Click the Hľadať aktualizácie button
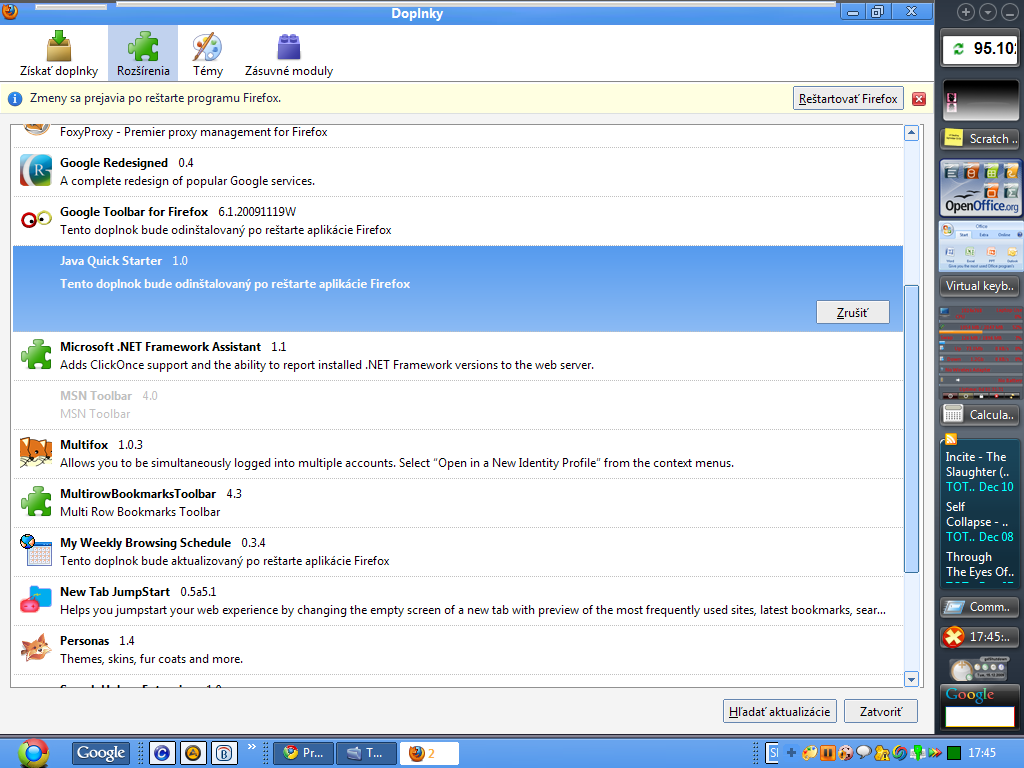Viewport: 1024px width, 768px height. (x=779, y=711)
